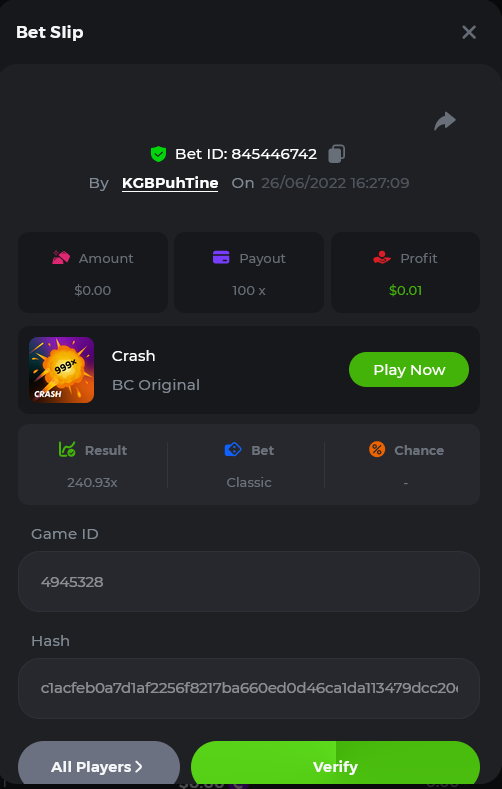
Task: Expand the All Players list
Action: pos(99,764)
